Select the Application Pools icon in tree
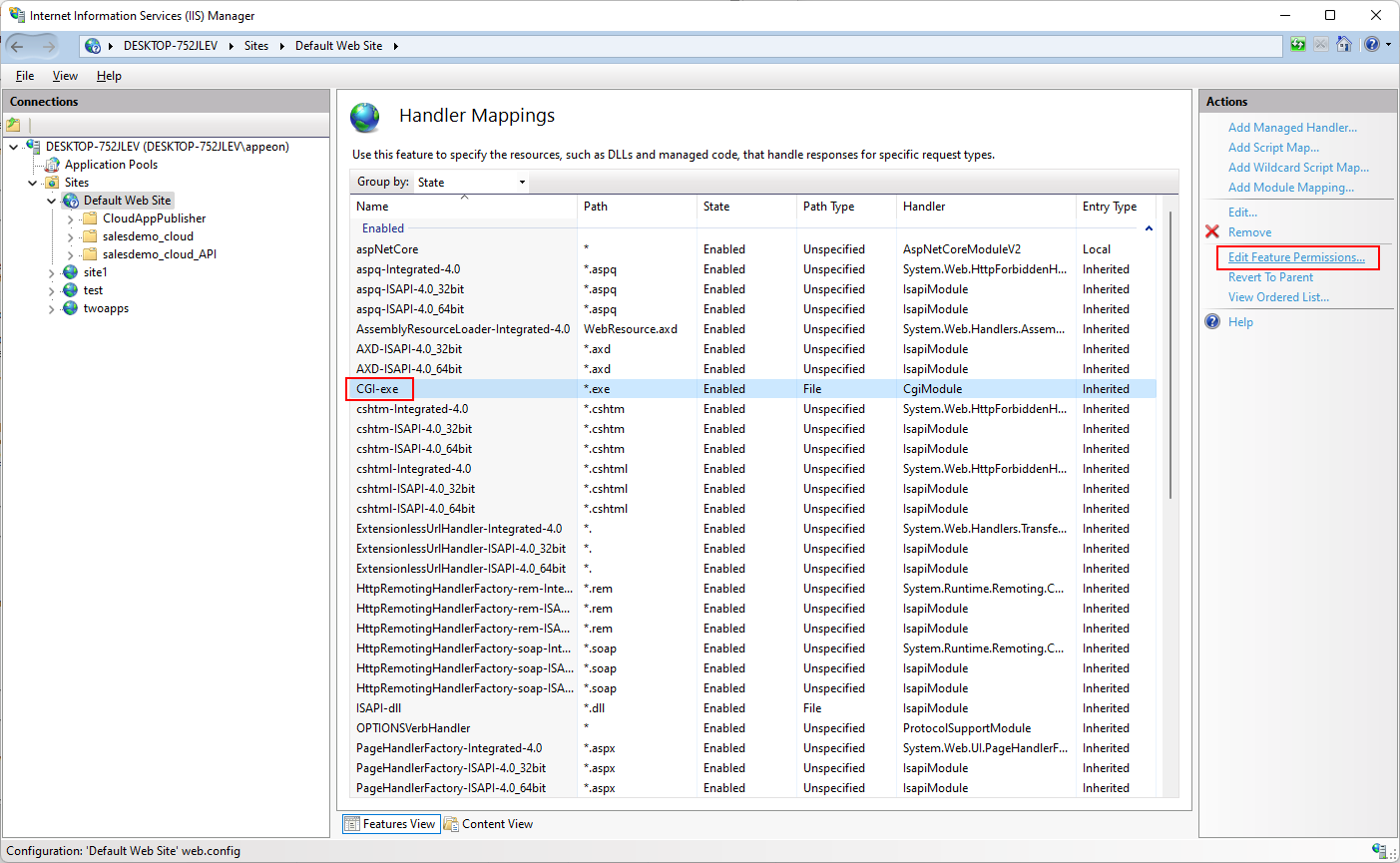Viewport: 1400px width, 863px height. (52, 165)
